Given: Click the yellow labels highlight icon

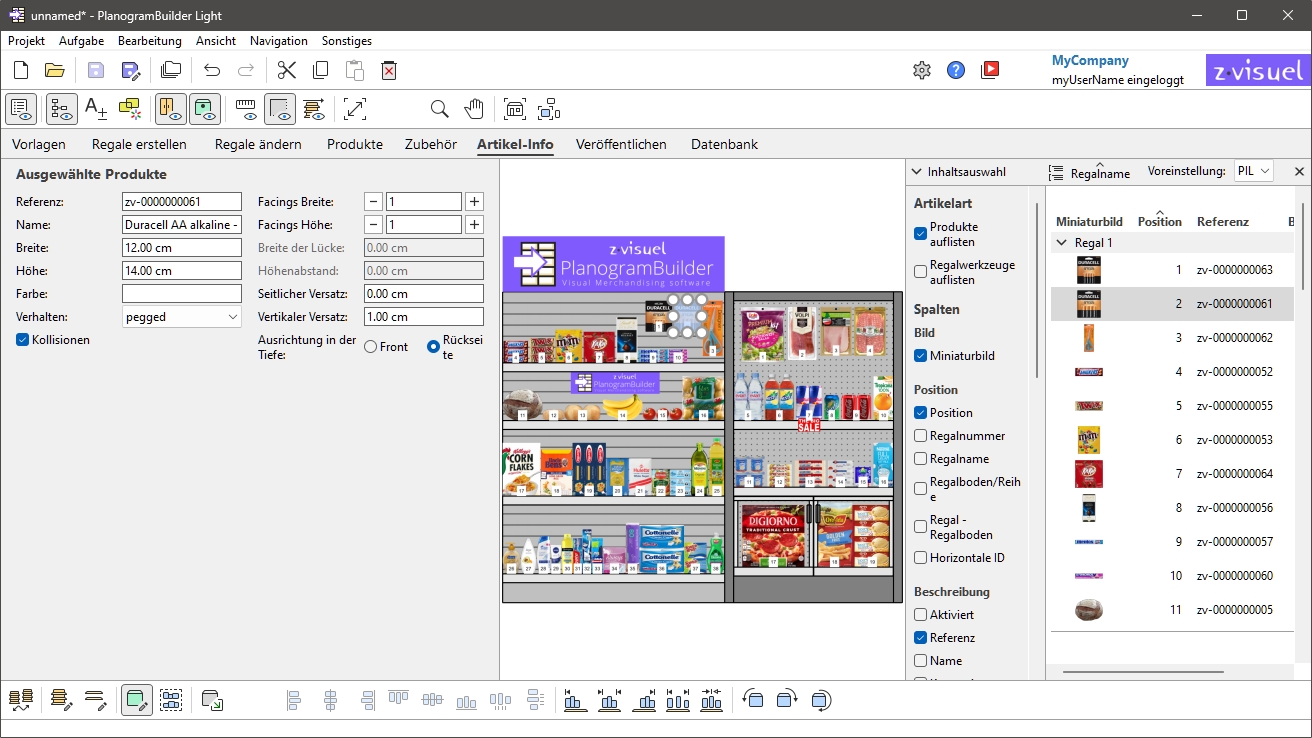Looking at the screenshot, I should (x=130, y=108).
